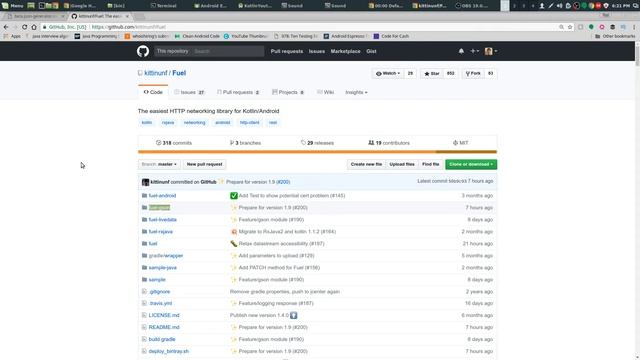640x360 pixels.
Task: Click the GitHub Octocat logo
Action: pos(143,51)
